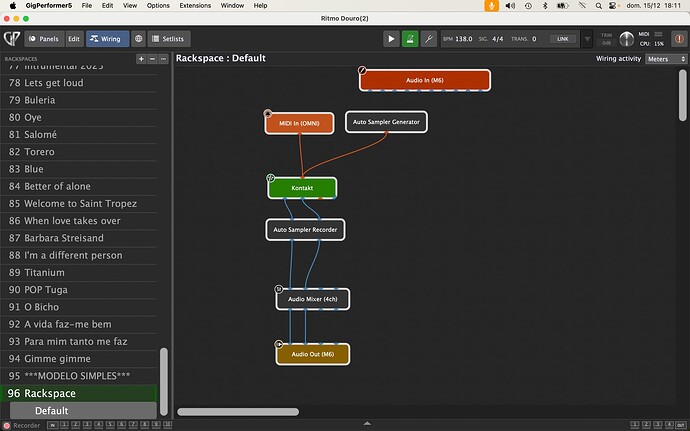Open the Setlists view

click(x=169, y=39)
